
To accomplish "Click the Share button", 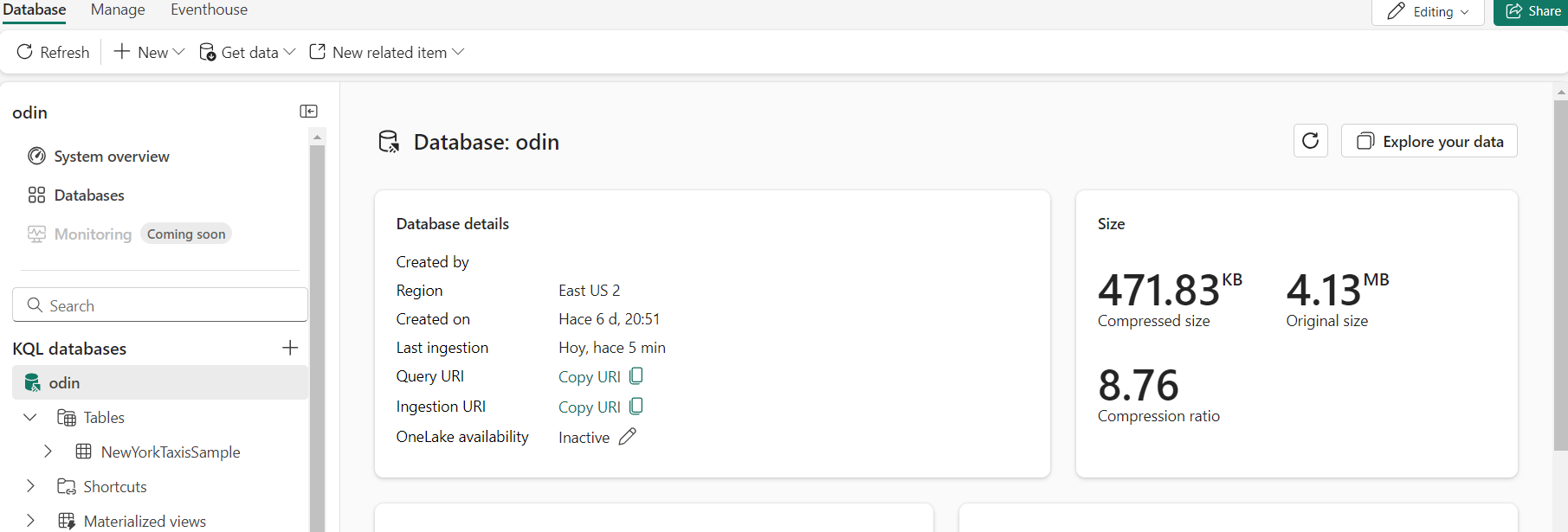I will [x=1533, y=11].
